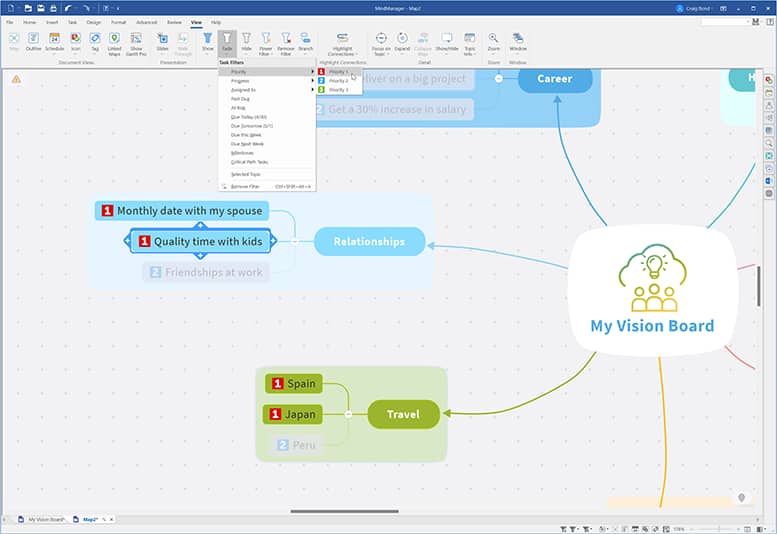The height and width of the screenshot is (534, 777).
Task: Select Priority 3 filter option
Action: (339, 90)
